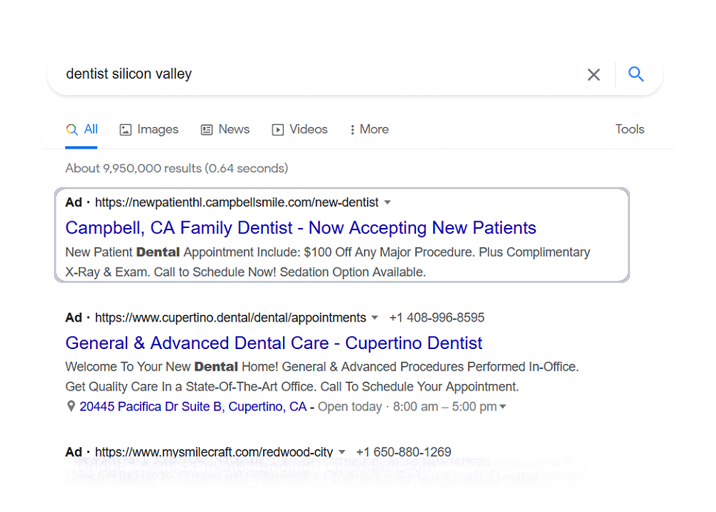Screen dimensions: 716x512
Task: Open the General & Advanced Dental Care link
Action: pos(274,343)
